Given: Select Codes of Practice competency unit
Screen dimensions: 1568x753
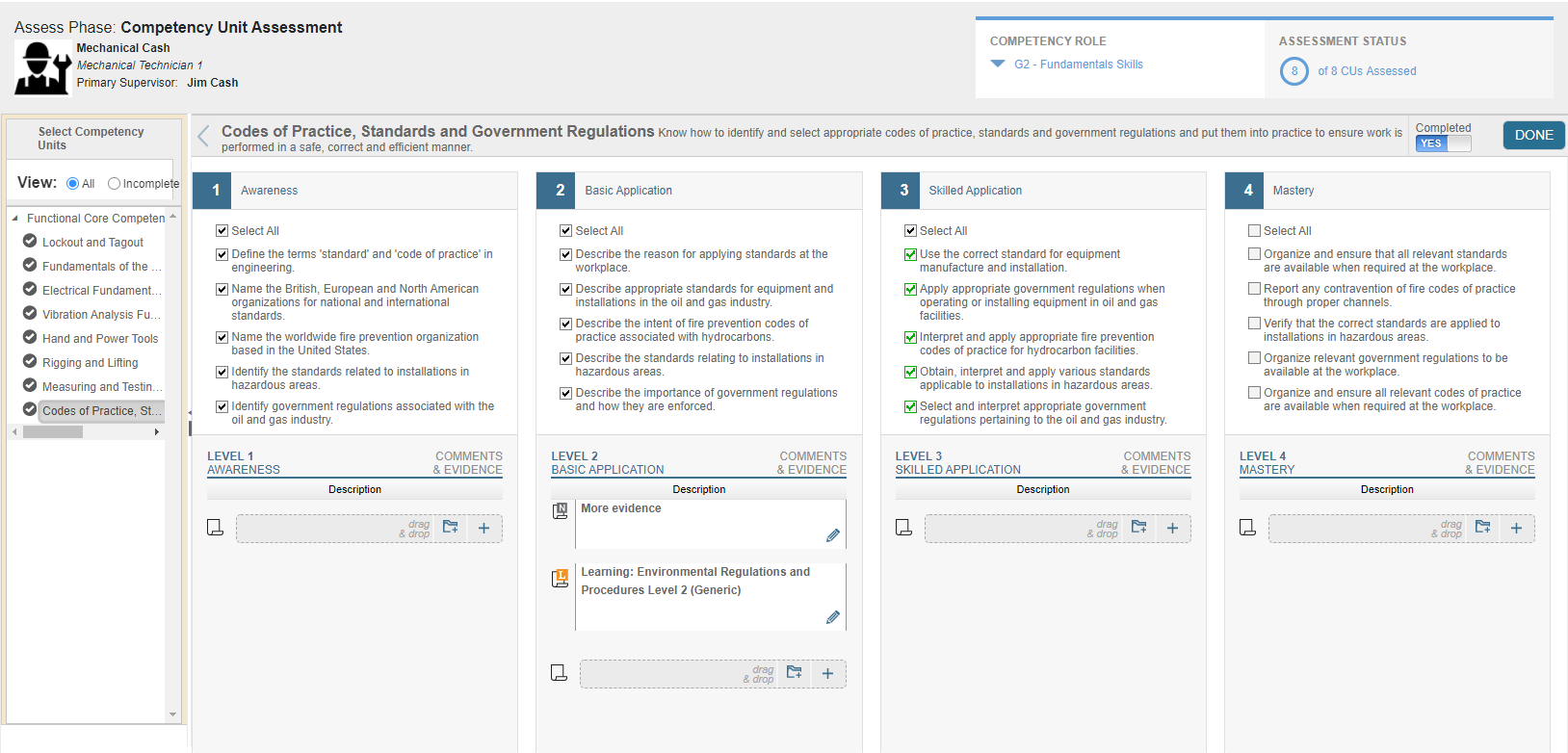Looking at the screenshot, I should click(101, 411).
